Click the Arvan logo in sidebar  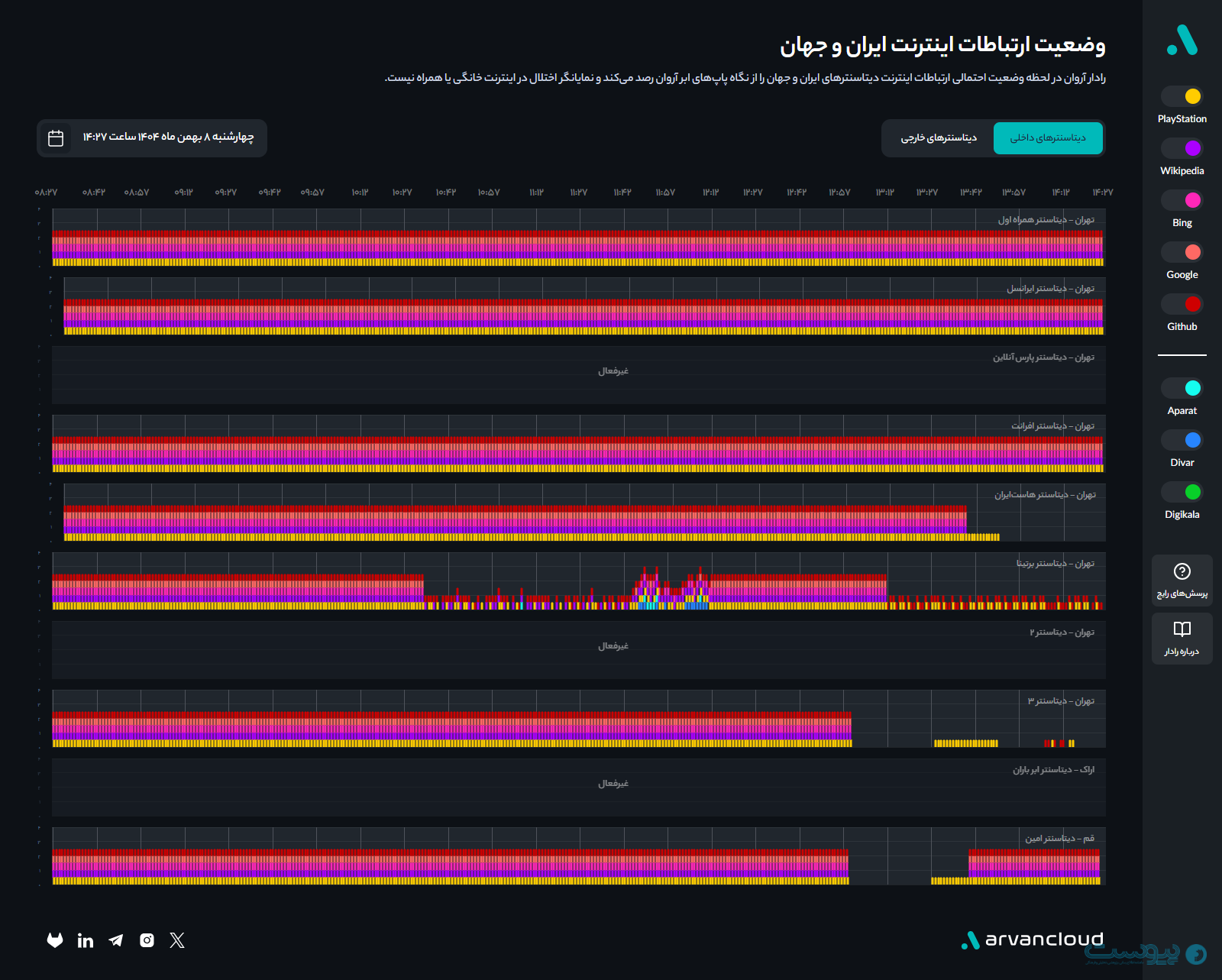point(1182,40)
